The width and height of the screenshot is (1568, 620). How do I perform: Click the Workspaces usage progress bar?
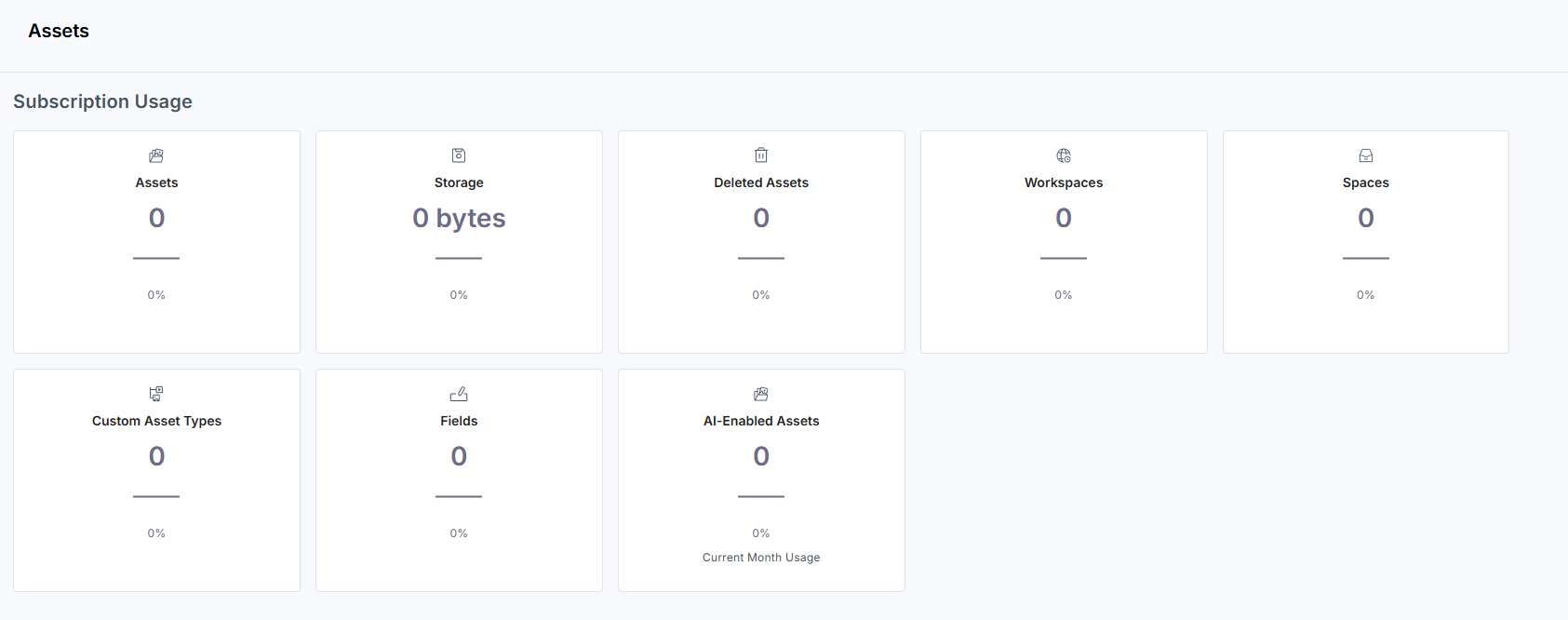1064,258
